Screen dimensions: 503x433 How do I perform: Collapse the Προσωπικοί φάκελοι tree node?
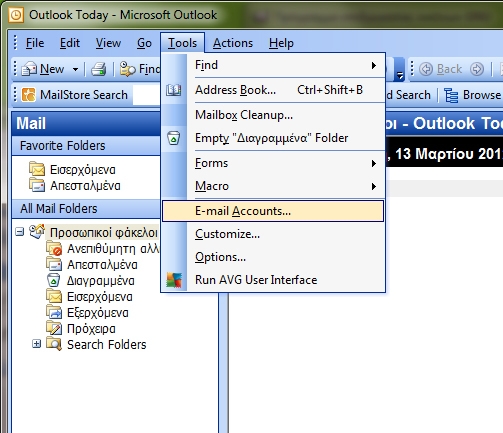(x=20, y=232)
